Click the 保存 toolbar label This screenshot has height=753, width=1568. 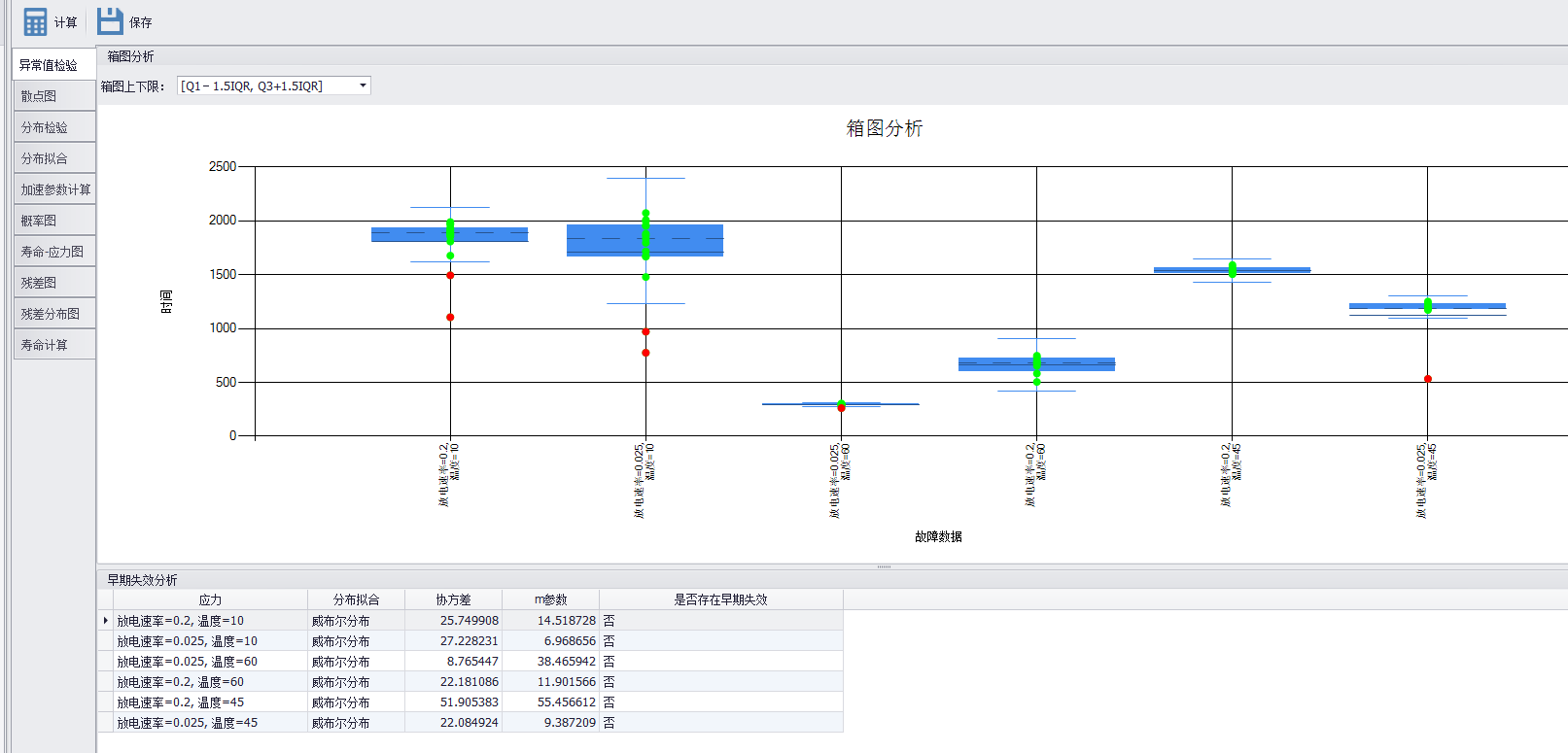141,22
